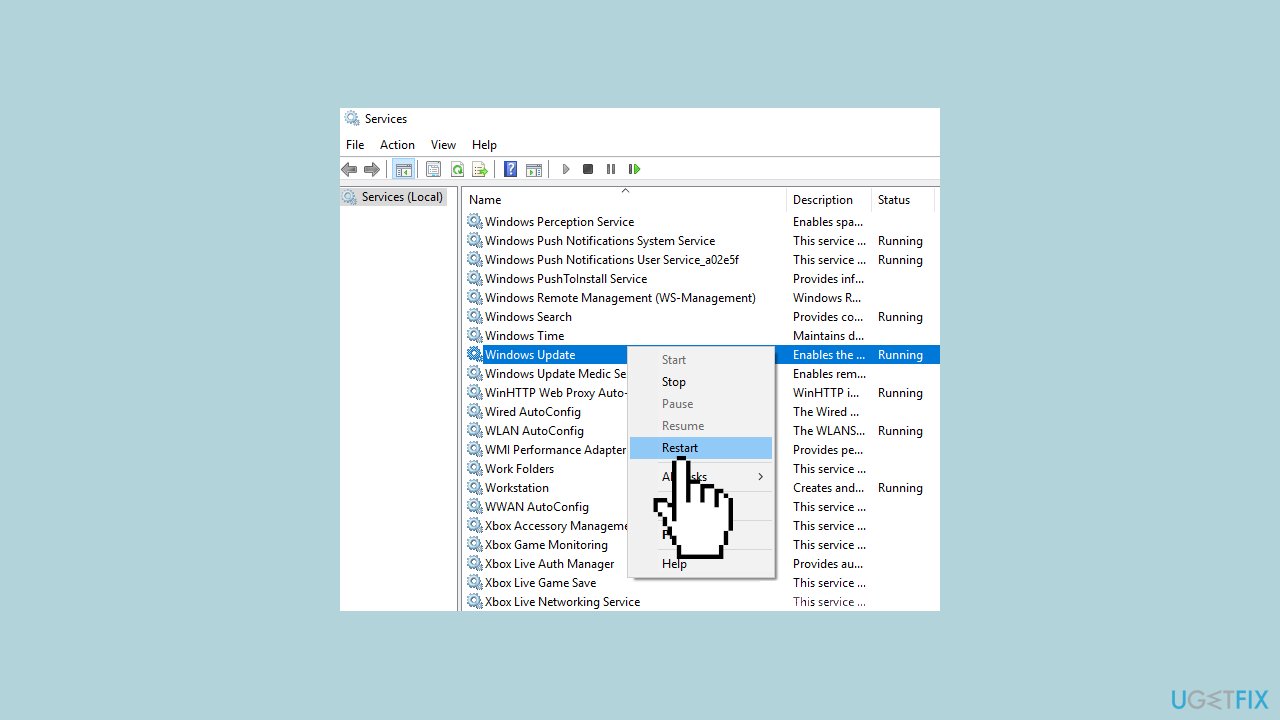The height and width of the screenshot is (720, 1280).
Task: Click the gear icon beside WWAN AutoConfig
Action: [x=475, y=507]
